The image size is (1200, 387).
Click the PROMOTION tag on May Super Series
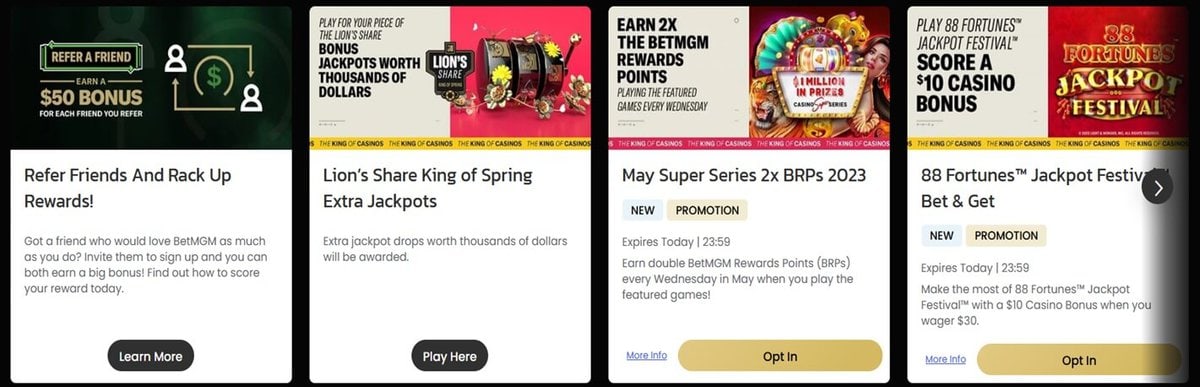[707, 210]
